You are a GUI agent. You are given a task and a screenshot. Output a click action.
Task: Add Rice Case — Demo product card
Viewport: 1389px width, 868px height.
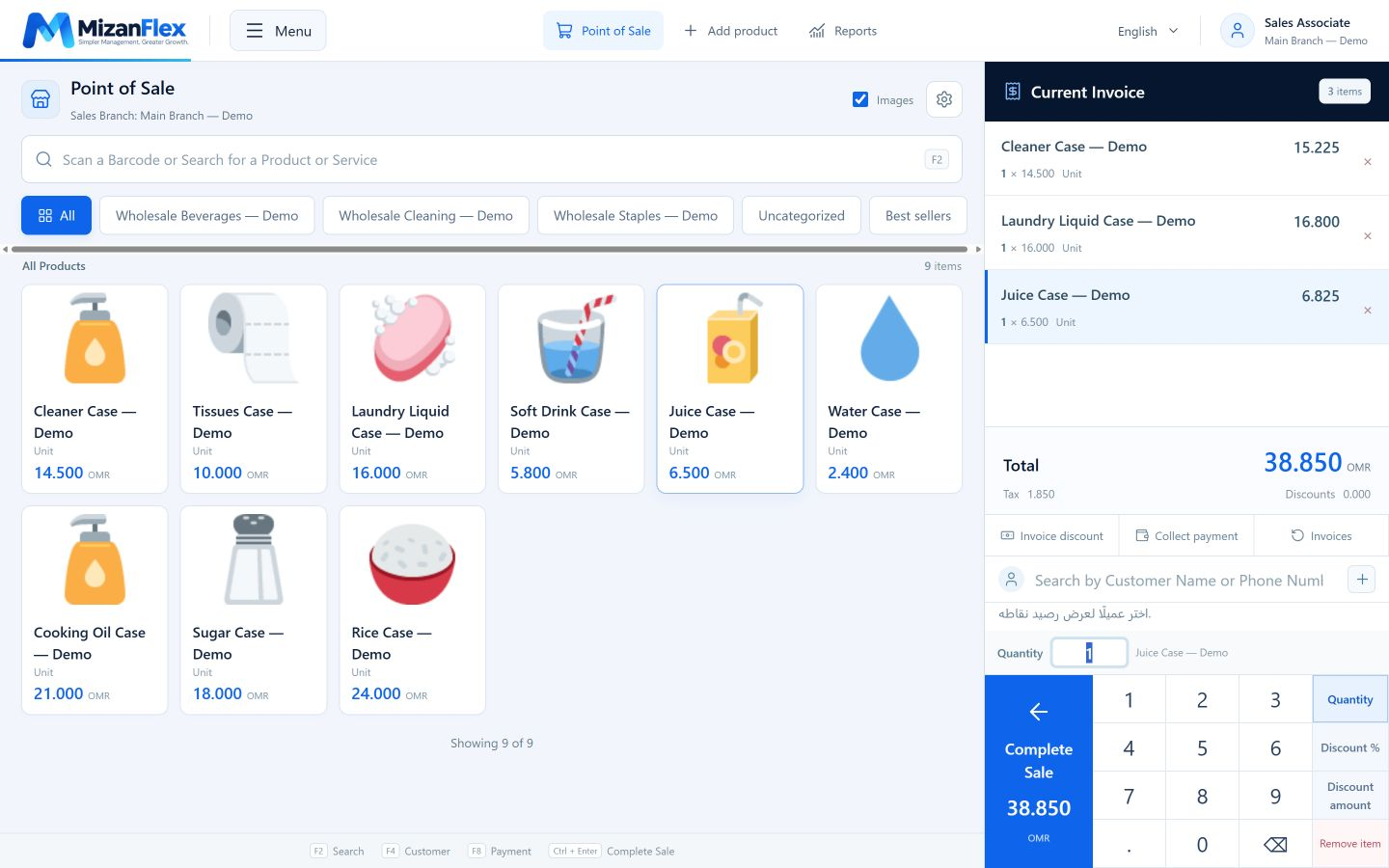(x=412, y=610)
